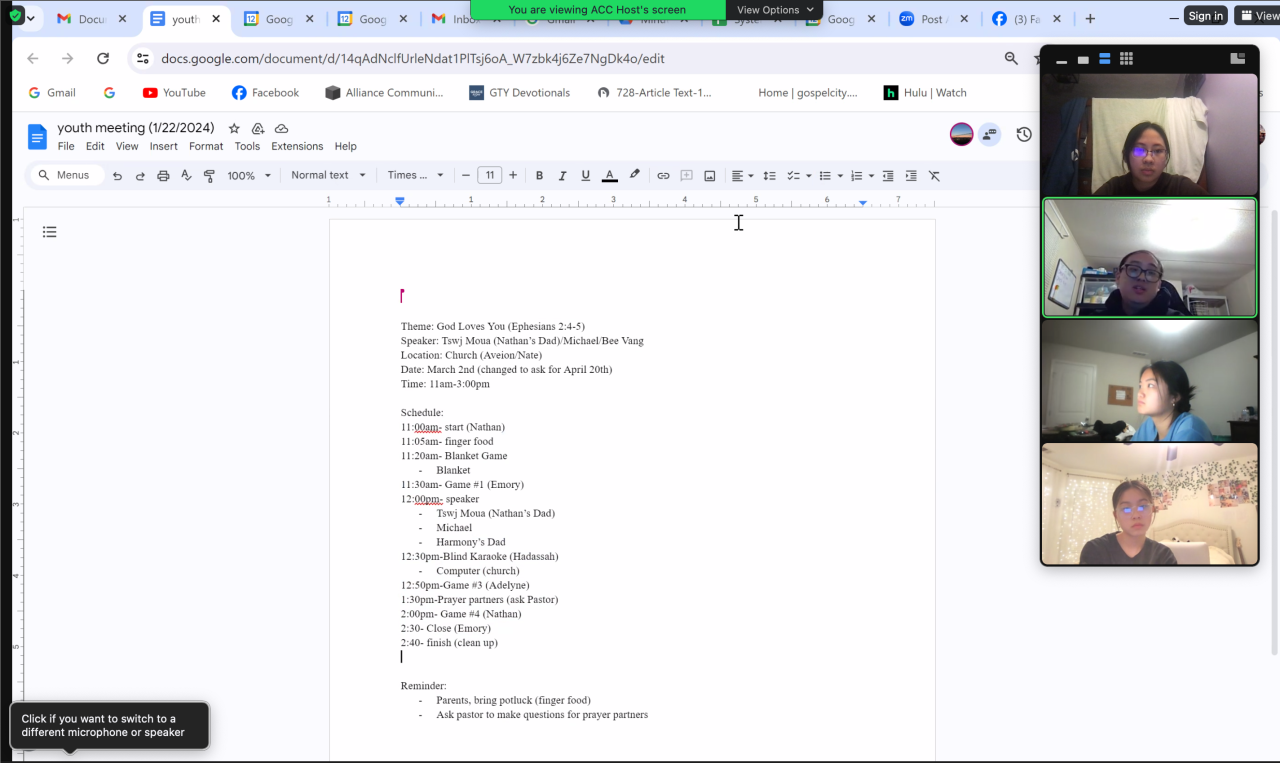Minimize the Zoom video panel

1062,61
